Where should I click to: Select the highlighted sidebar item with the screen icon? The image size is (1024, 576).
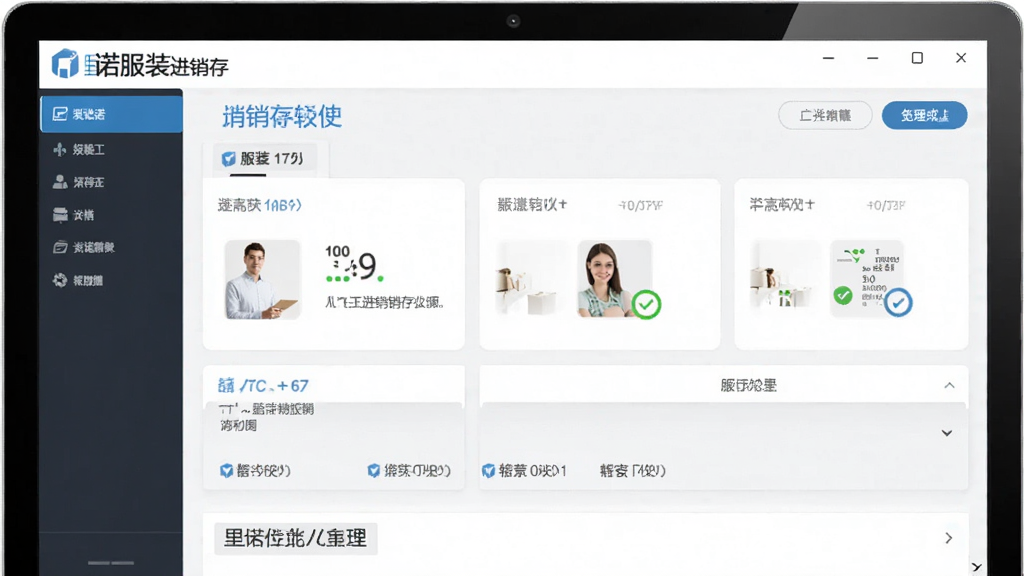tap(111, 114)
